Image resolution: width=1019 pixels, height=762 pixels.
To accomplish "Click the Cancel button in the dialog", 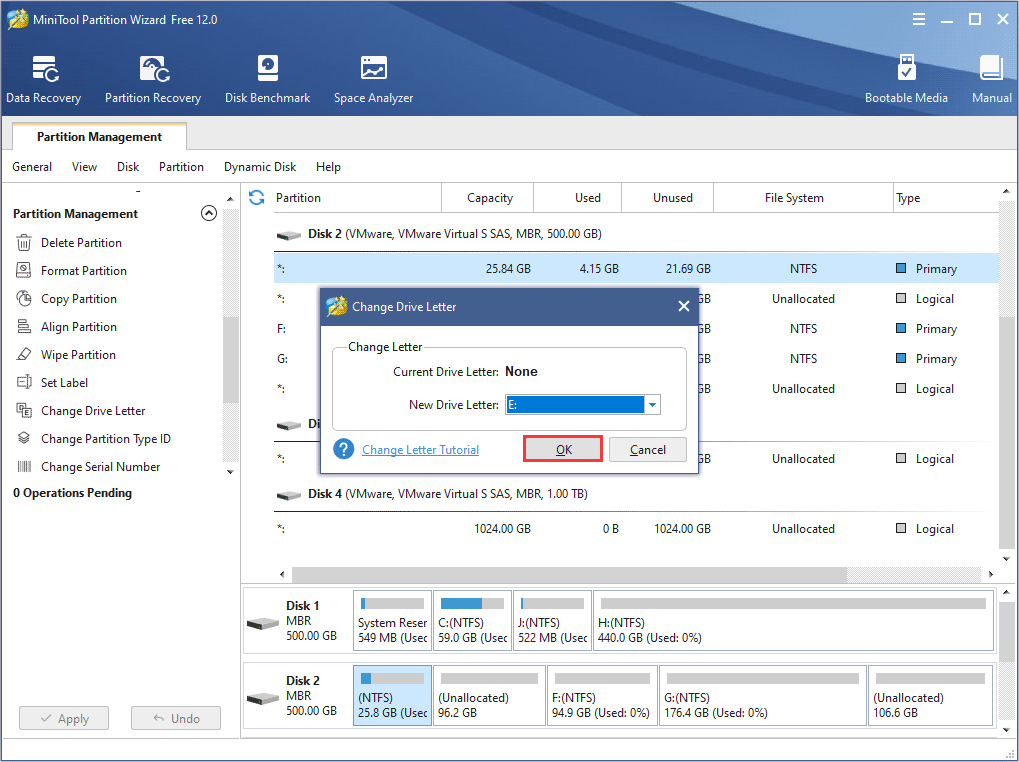I will tap(648, 450).
